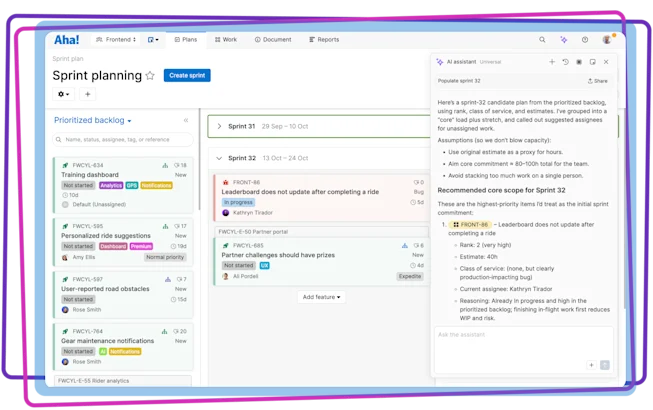Switch to the Plans tab
653x410 pixels.
pos(186,40)
